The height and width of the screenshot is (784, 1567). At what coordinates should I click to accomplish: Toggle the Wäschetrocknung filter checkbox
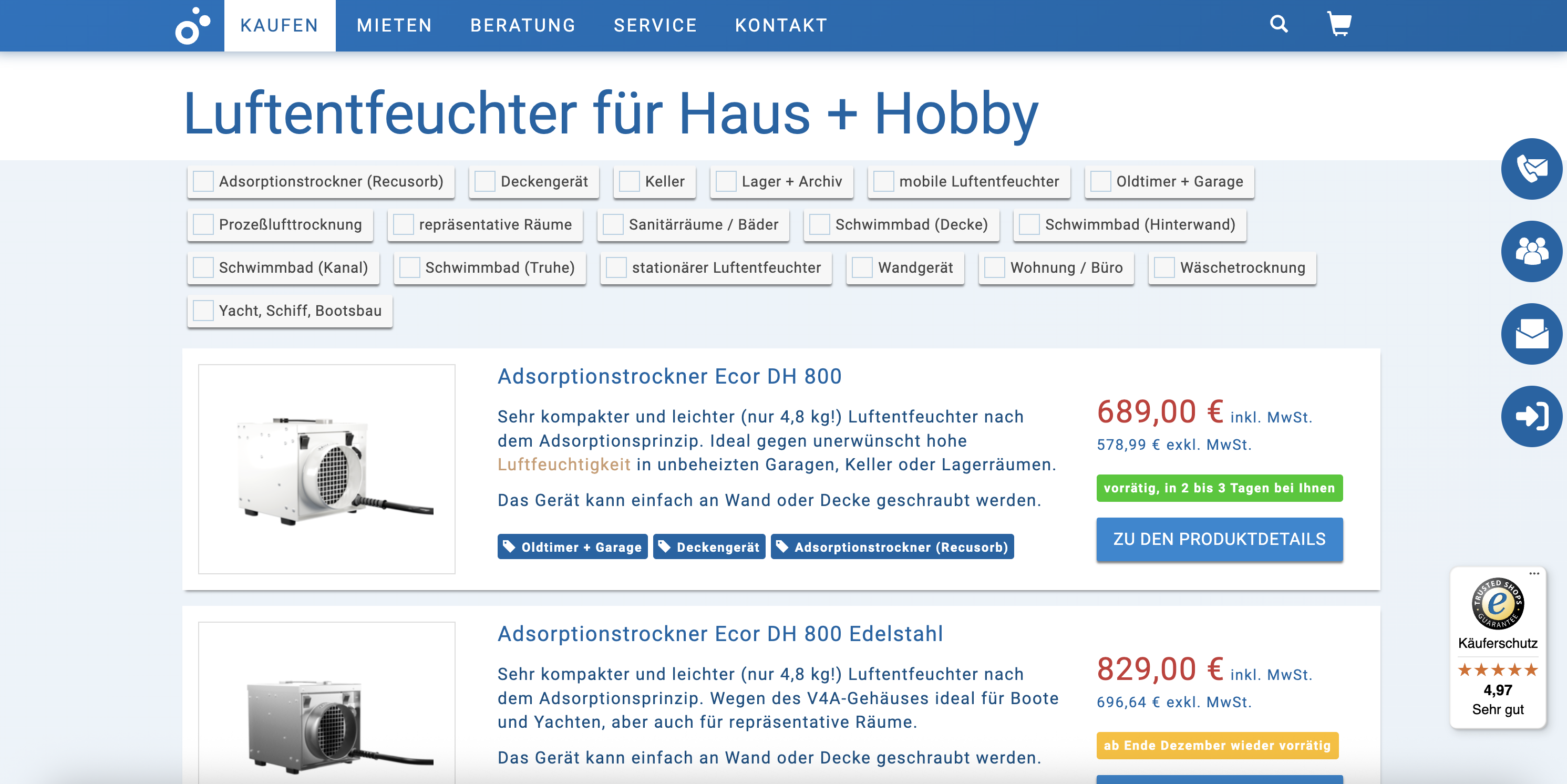pyautogui.click(x=1164, y=267)
